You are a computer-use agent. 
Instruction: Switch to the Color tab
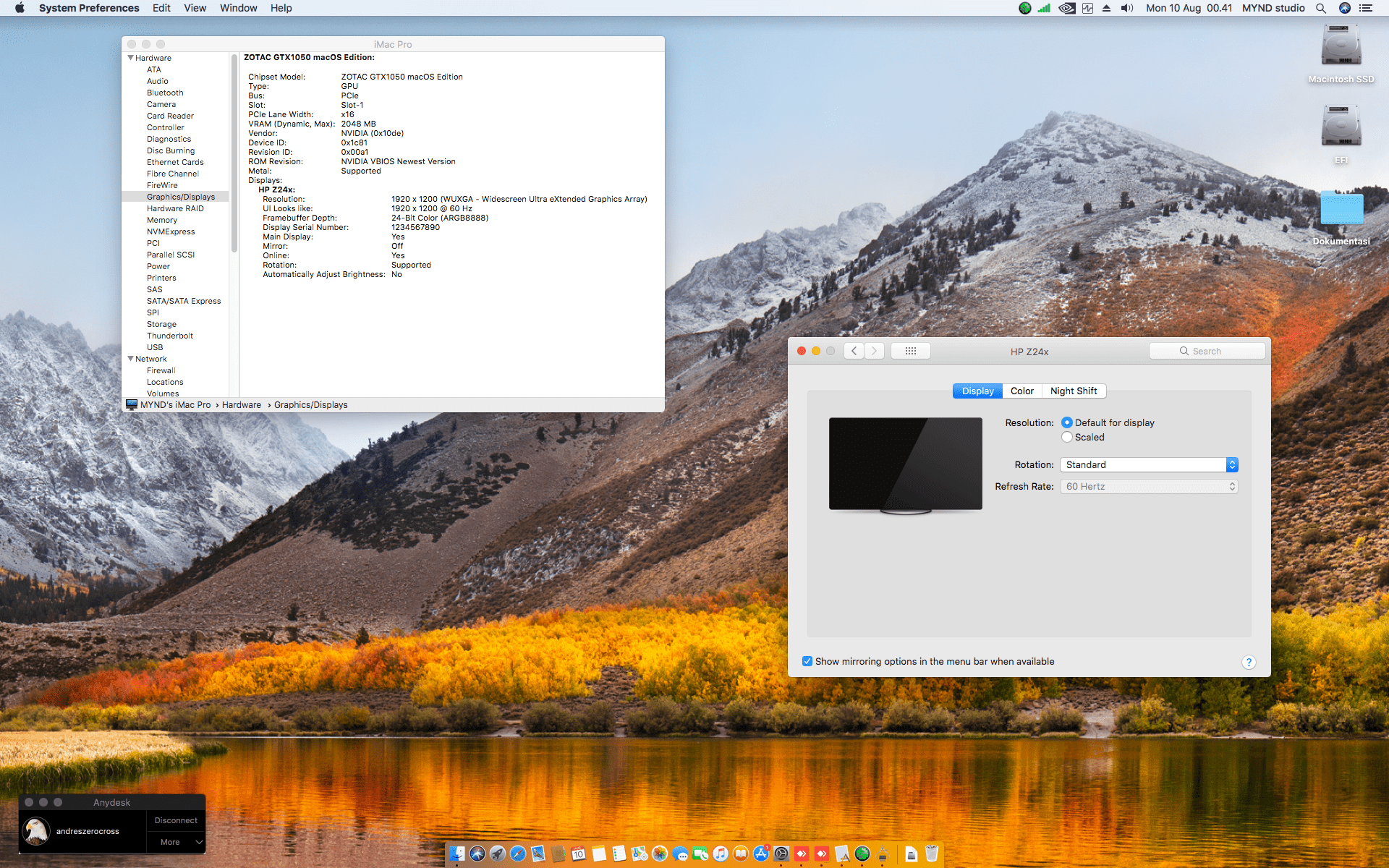(x=1022, y=391)
